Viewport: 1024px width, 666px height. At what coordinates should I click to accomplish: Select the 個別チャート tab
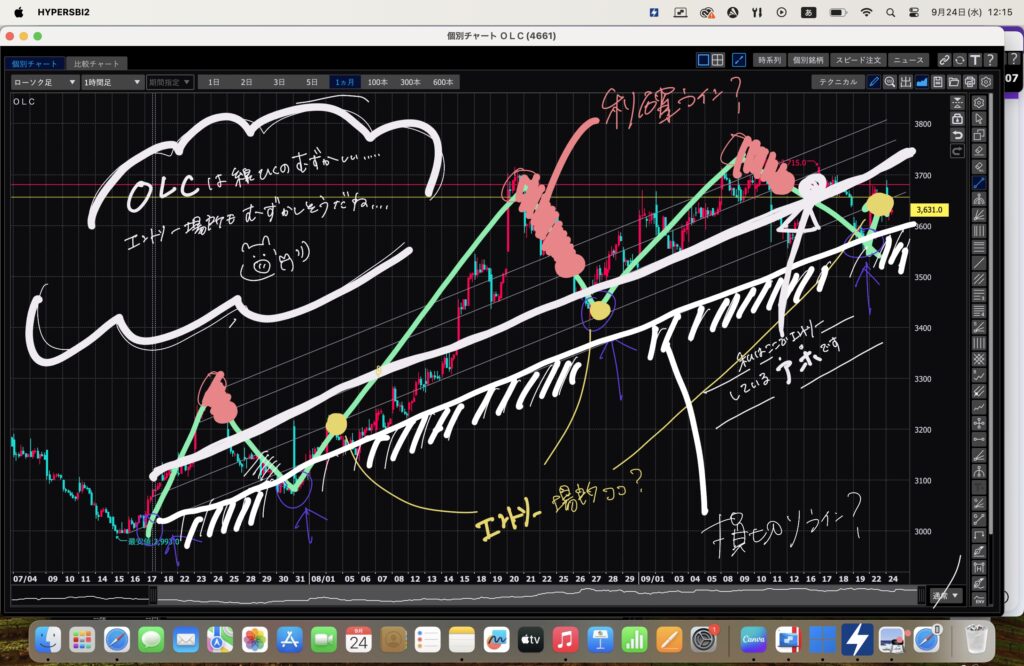coord(36,63)
